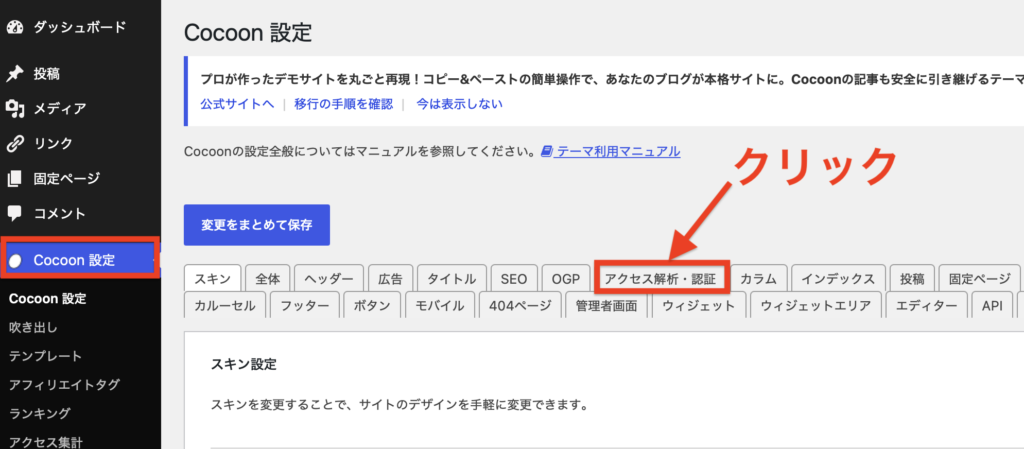
Task: Switch to the スキン tab
Action: click(213, 279)
